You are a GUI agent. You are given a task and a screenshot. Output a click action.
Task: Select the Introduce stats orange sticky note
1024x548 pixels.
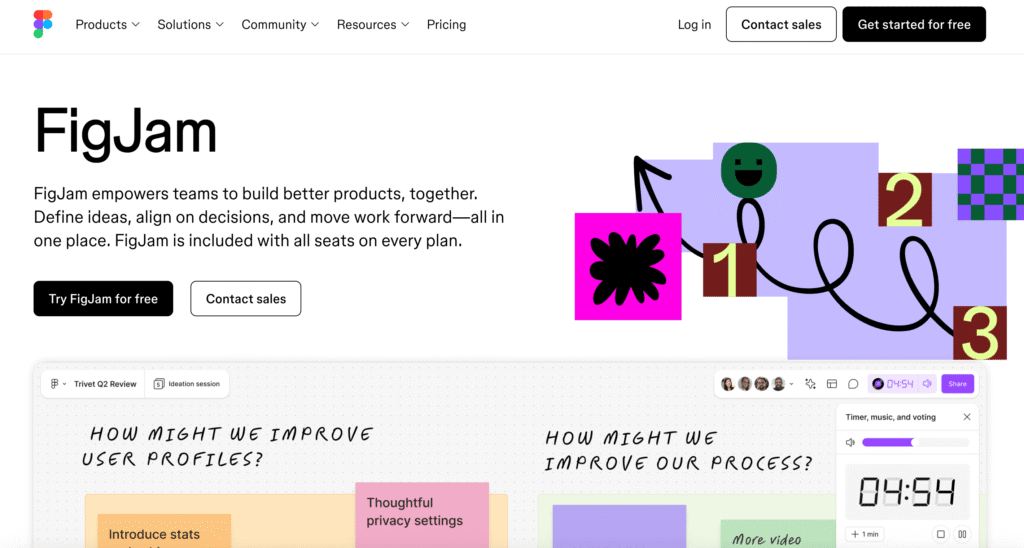(164, 531)
